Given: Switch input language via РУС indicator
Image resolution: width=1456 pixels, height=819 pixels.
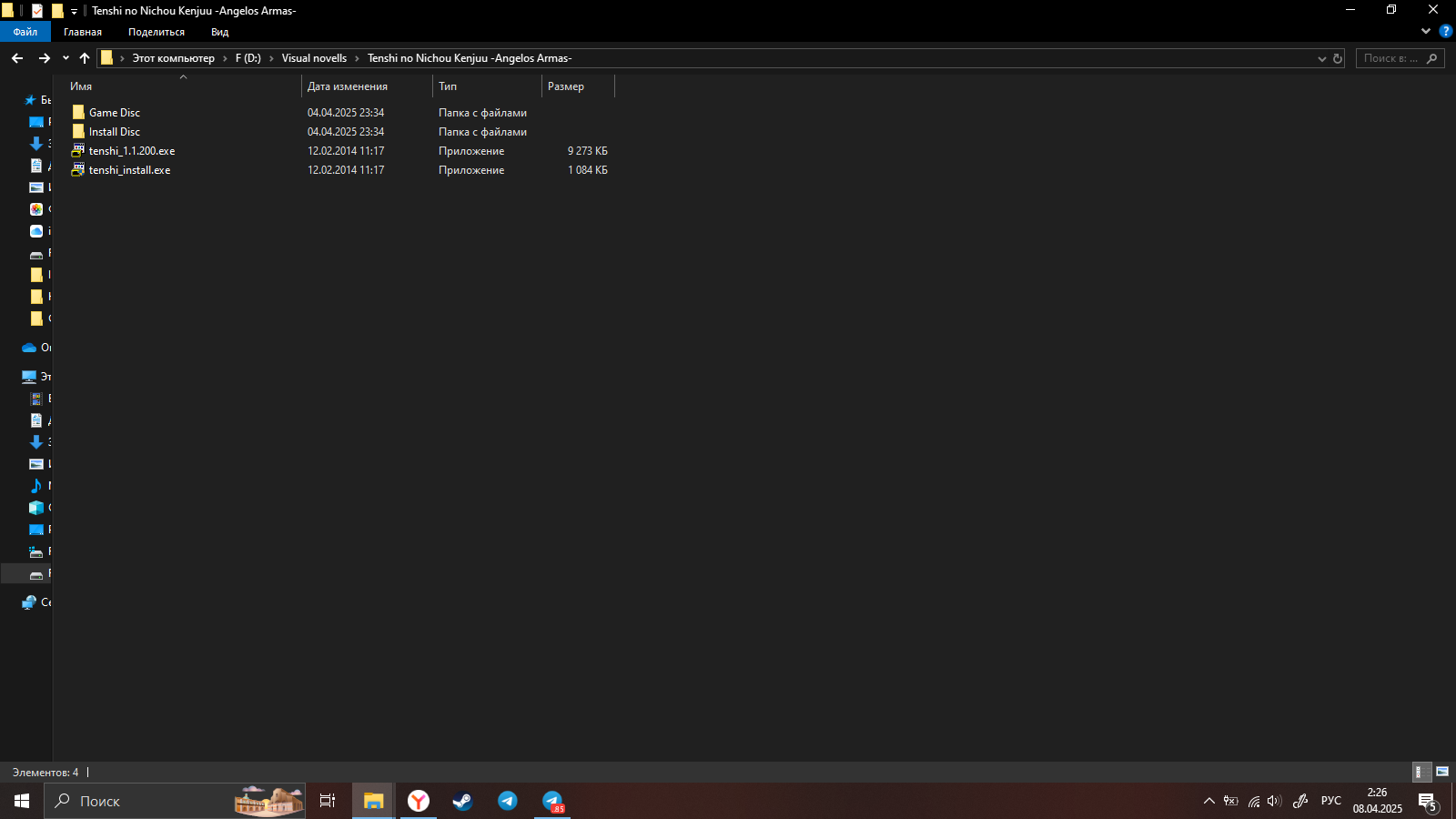Looking at the screenshot, I should pyautogui.click(x=1331, y=801).
